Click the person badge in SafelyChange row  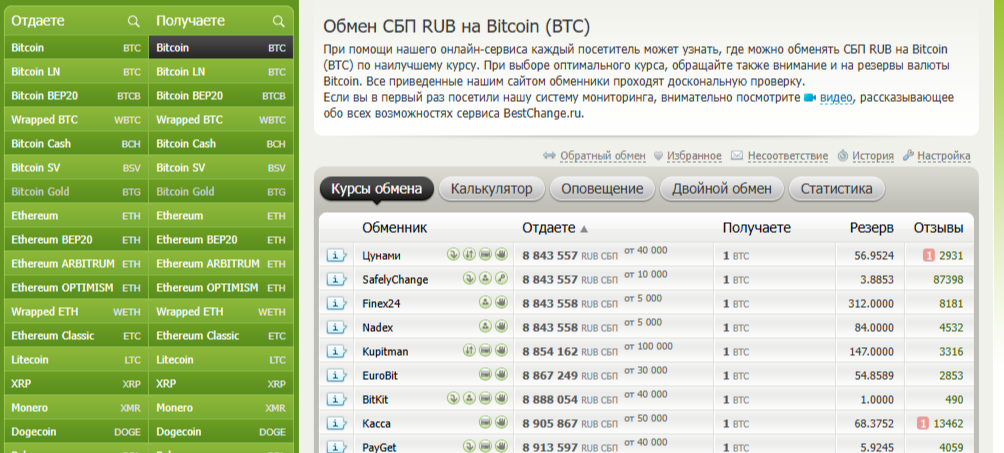click(x=485, y=279)
